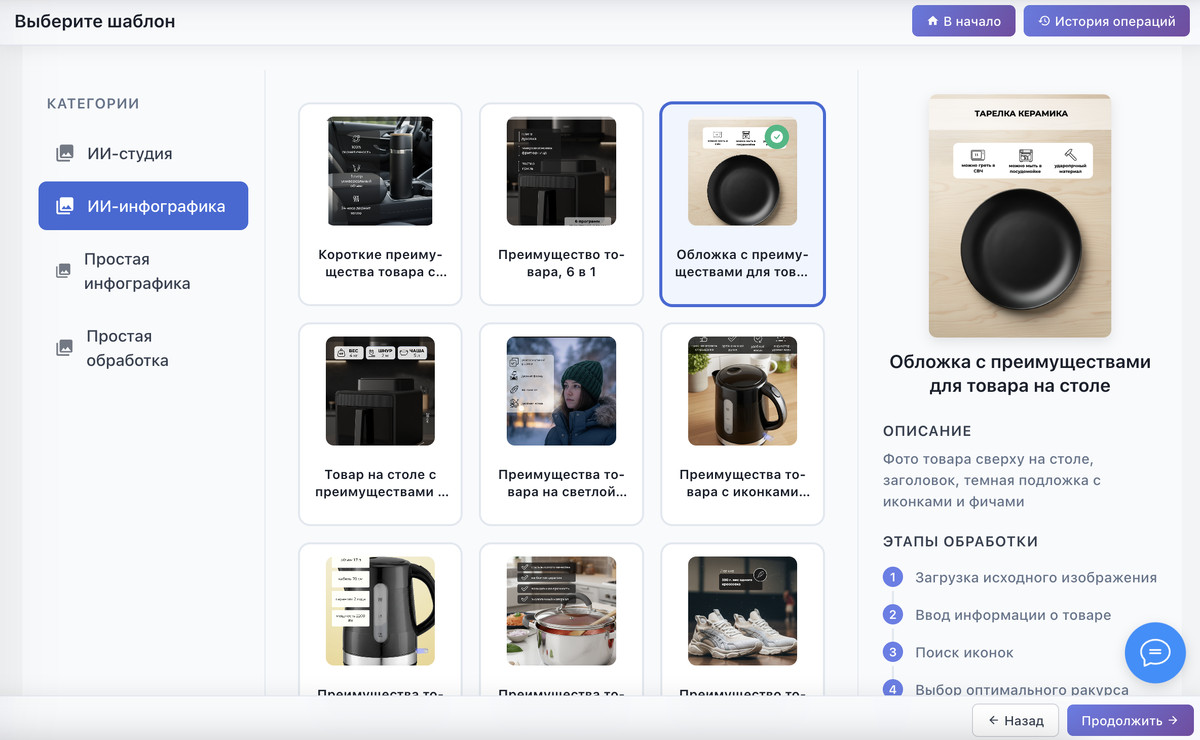Screen dimensions: 1200x740
Task: Click the ОПИСАНИЕ heading
Action: click(x=927, y=431)
